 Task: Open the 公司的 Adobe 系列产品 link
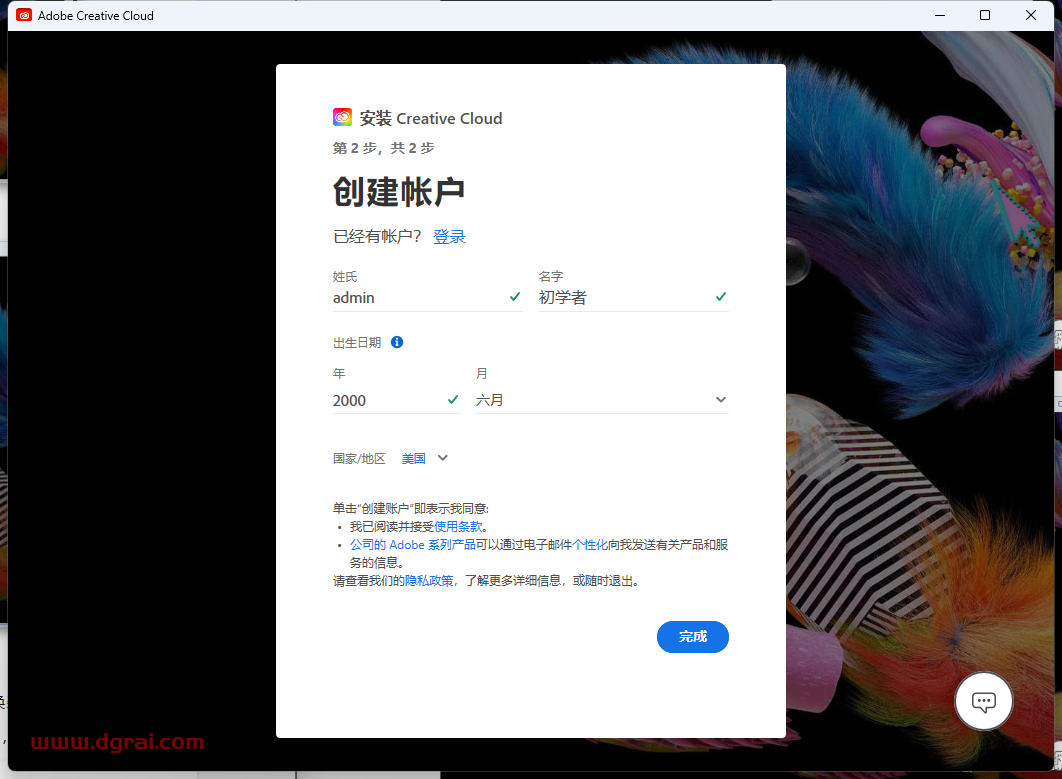tap(412, 545)
